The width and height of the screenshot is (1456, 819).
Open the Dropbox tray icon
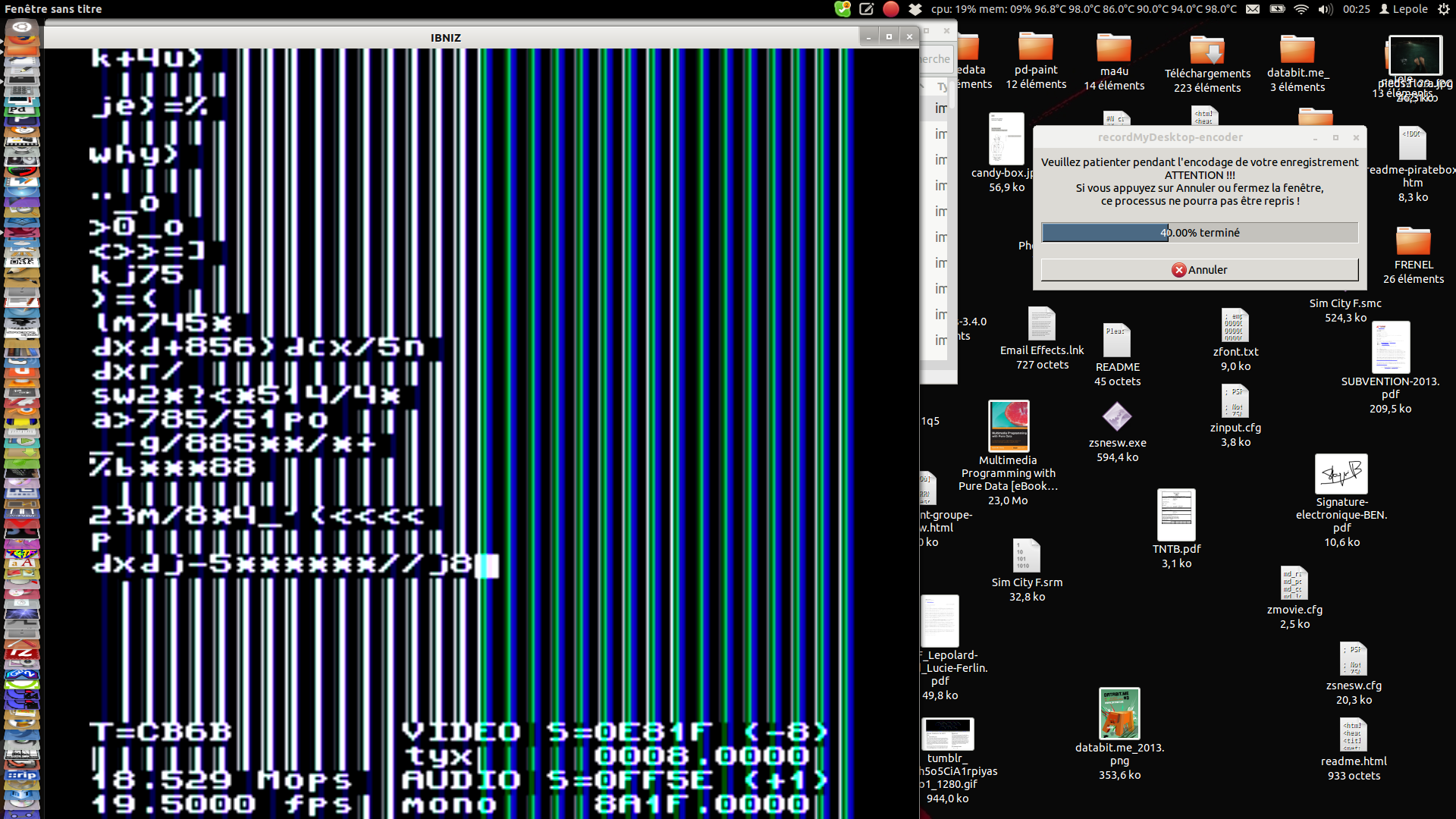point(915,9)
